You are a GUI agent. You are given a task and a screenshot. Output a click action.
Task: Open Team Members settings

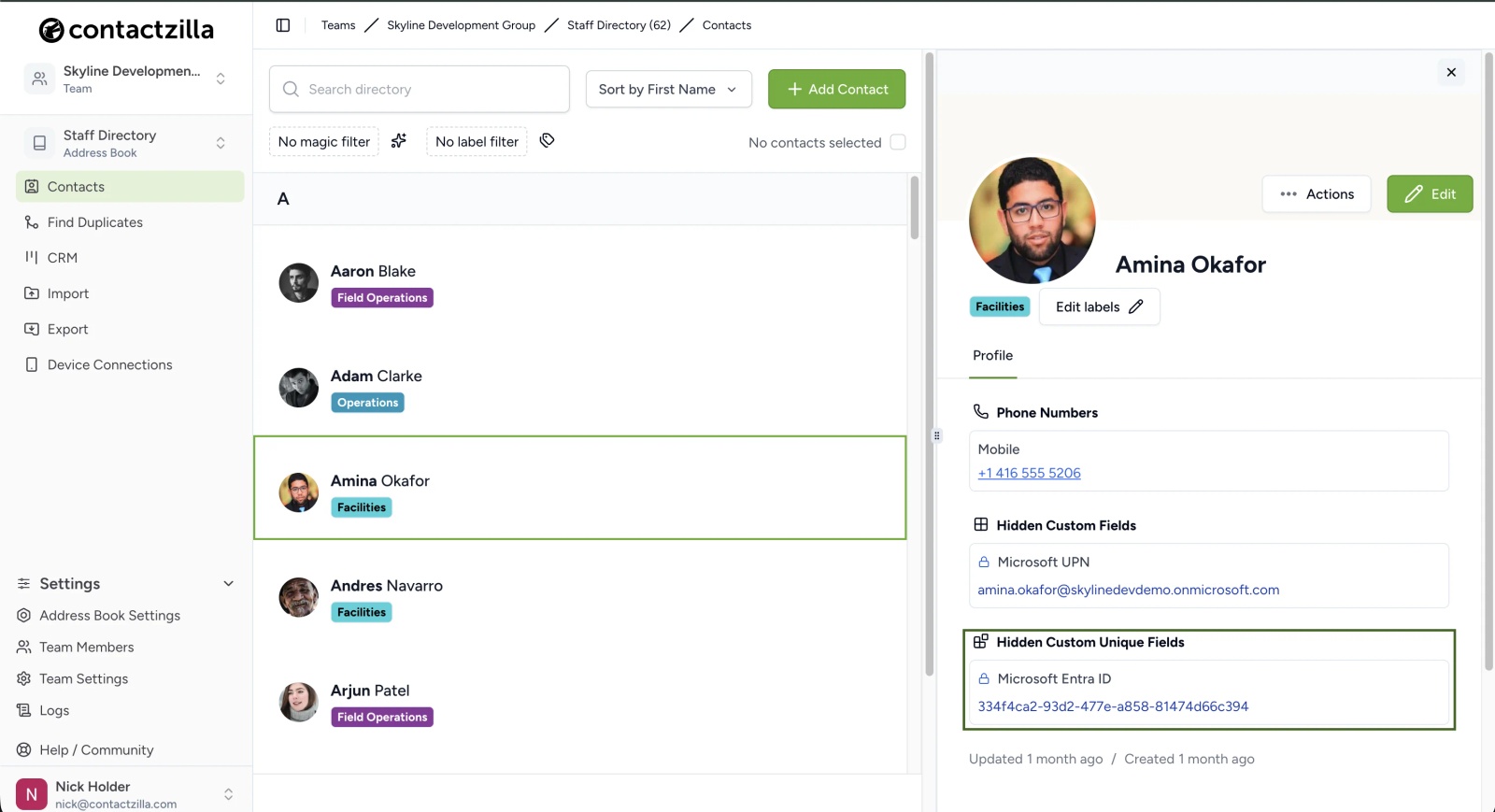click(76, 647)
